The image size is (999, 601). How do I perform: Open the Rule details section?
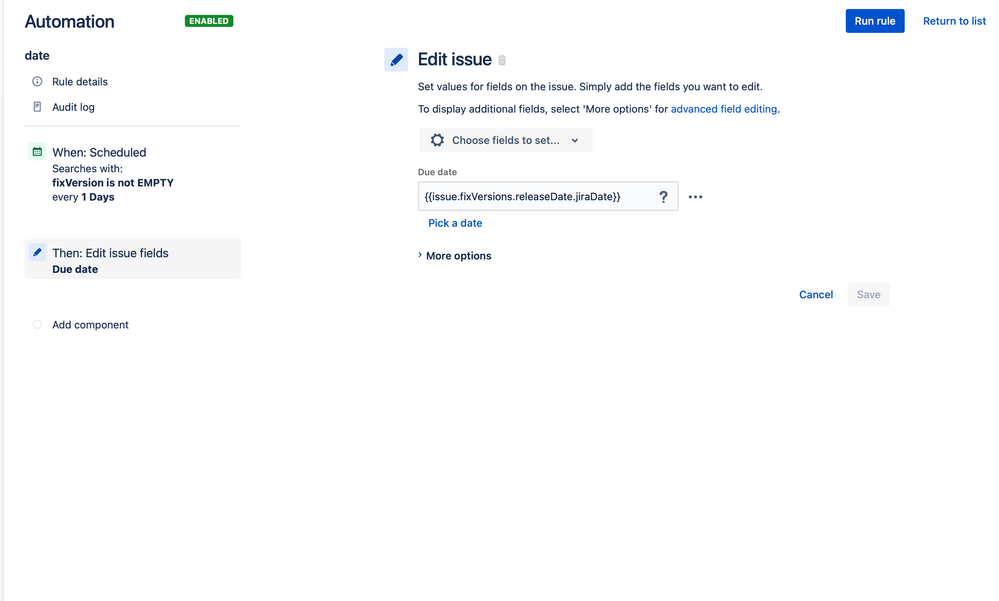[x=80, y=82]
